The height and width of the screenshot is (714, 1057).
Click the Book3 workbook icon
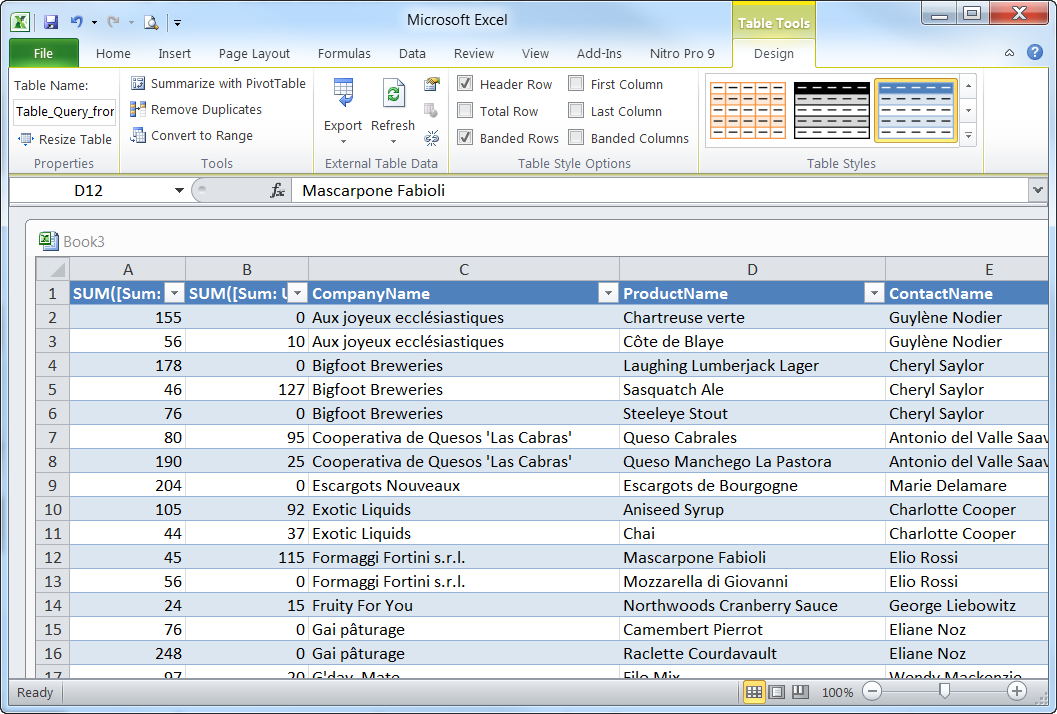[x=49, y=241]
